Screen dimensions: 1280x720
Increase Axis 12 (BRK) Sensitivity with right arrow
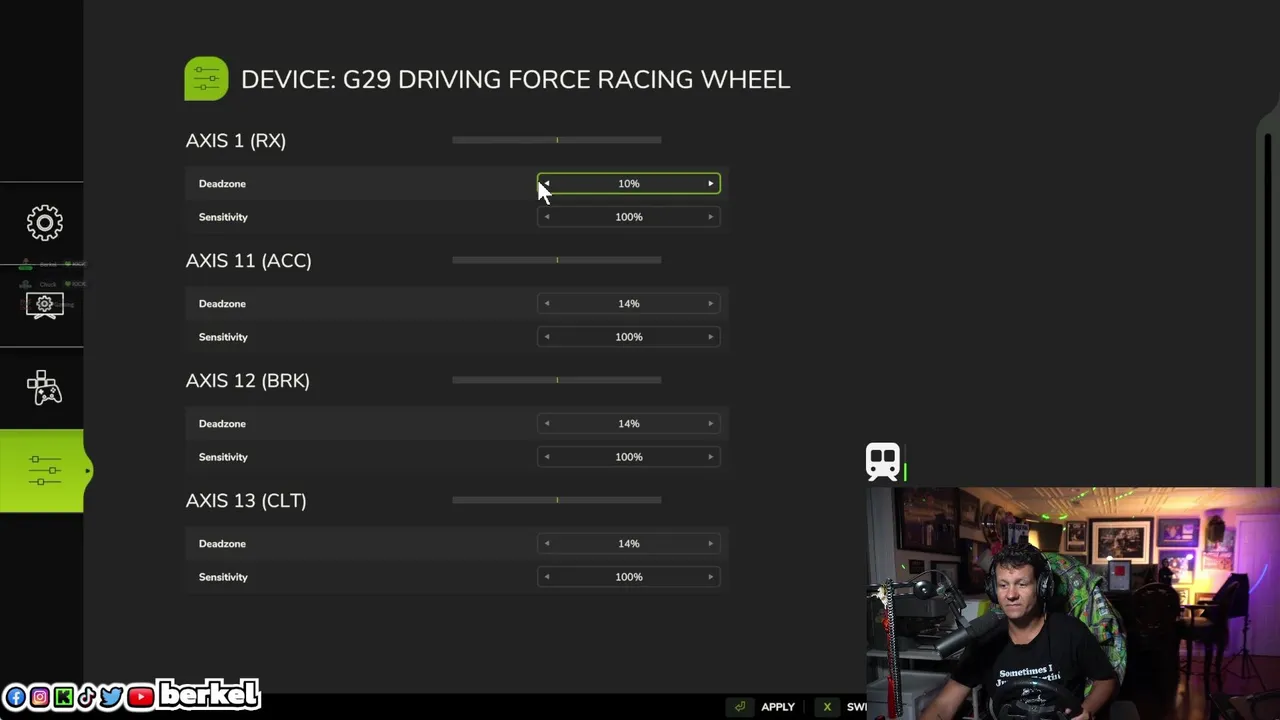[x=711, y=457]
